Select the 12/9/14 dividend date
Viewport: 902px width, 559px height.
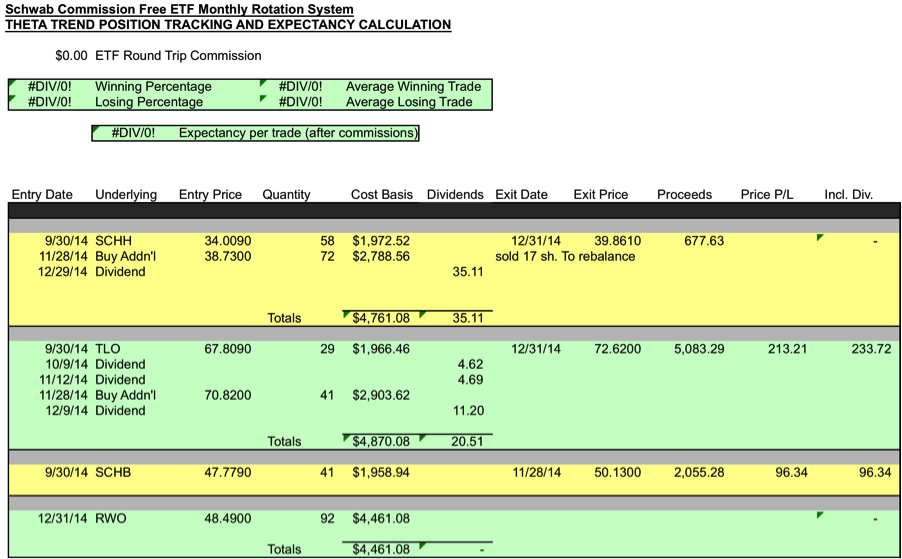67,411
